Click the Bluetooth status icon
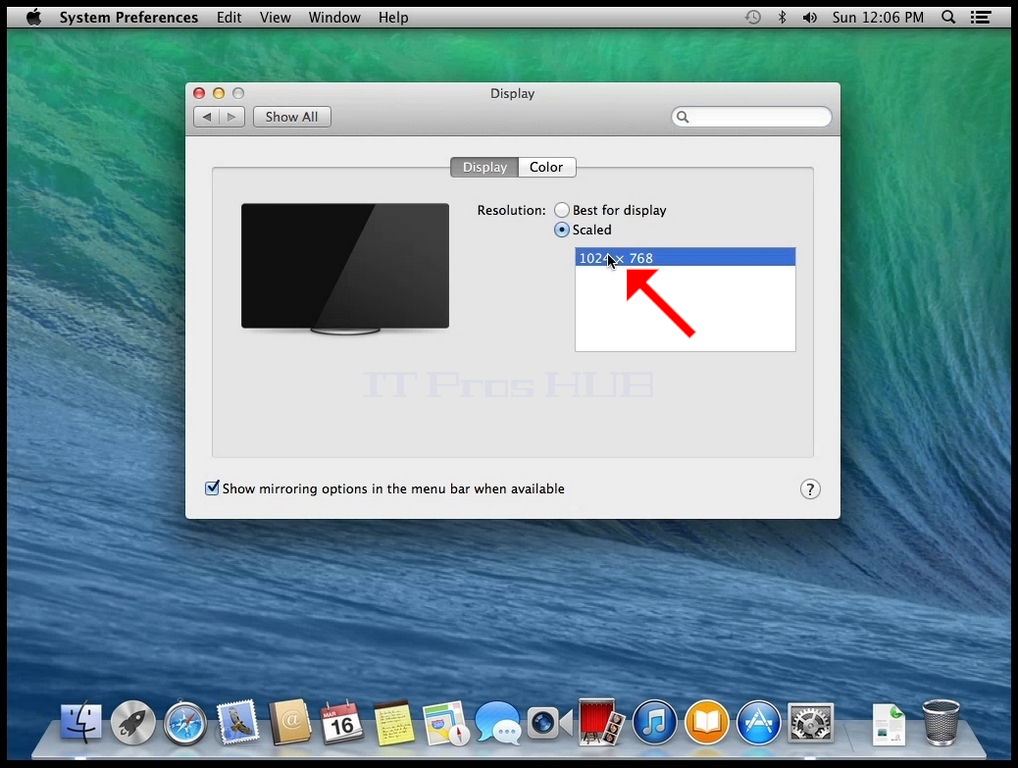The height and width of the screenshot is (768, 1018). [782, 18]
